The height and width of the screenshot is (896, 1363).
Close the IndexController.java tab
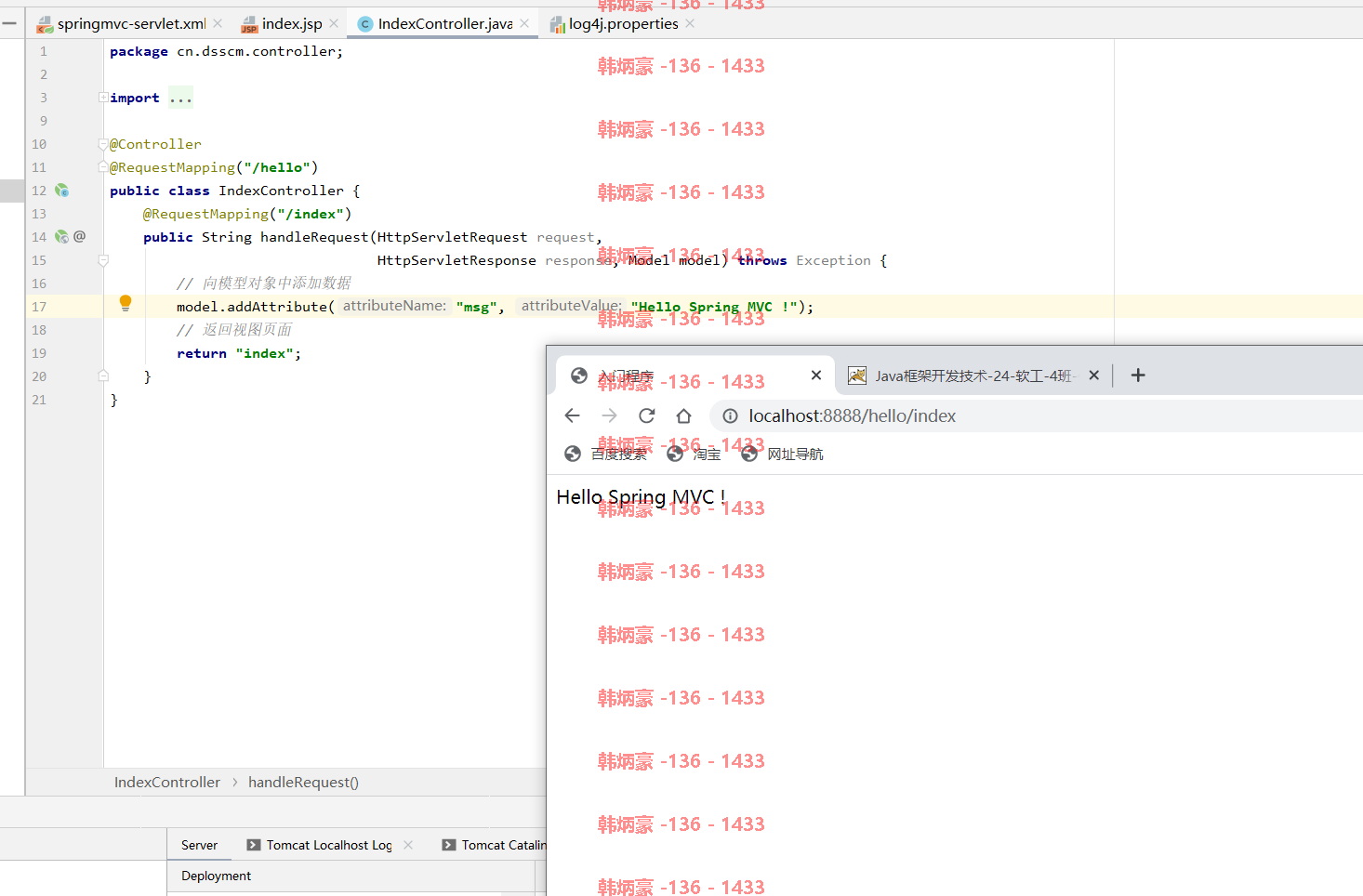524,24
